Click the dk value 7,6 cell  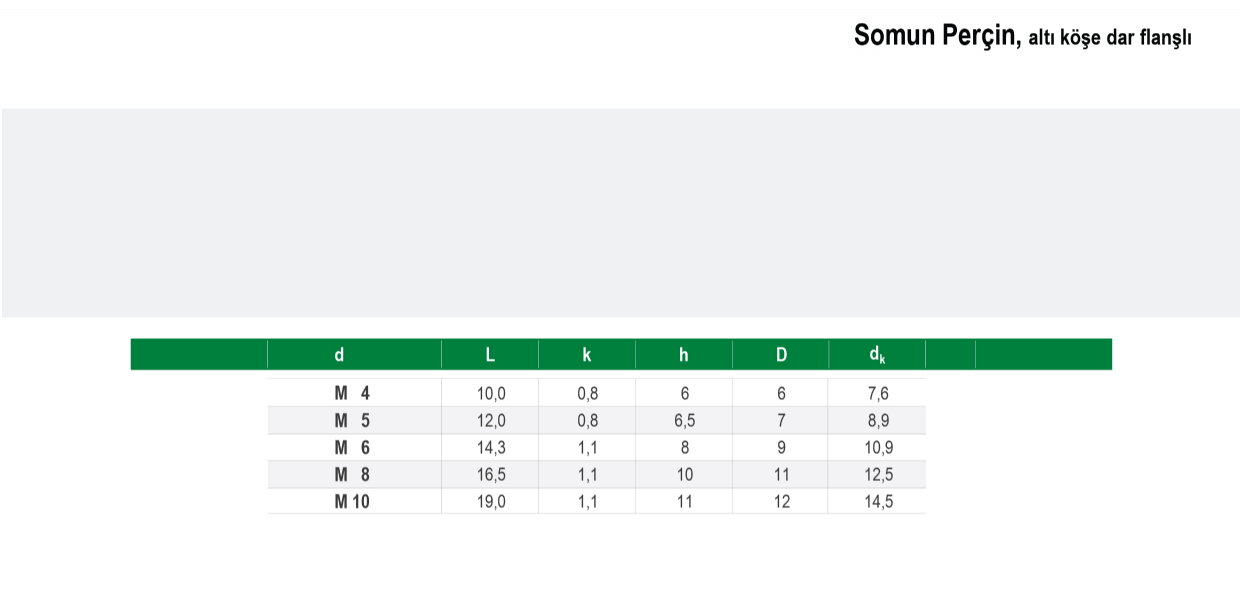pos(877,394)
